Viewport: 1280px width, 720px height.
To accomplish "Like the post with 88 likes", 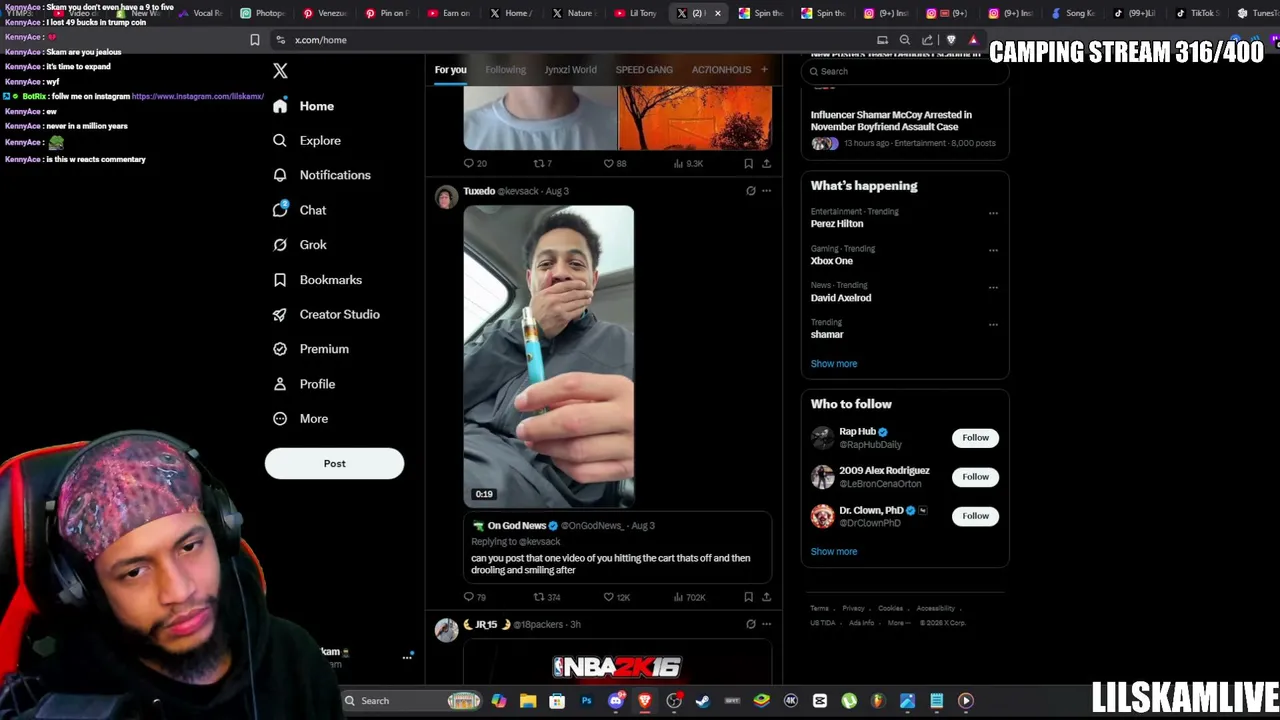I will coord(614,163).
